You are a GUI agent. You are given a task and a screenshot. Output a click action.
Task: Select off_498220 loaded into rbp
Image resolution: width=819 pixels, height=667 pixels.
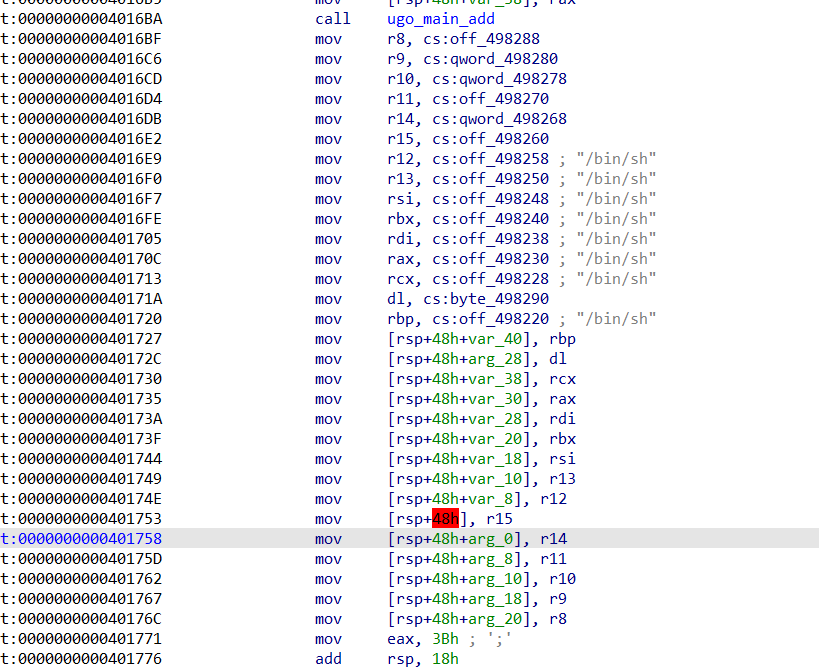click(504, 319)
